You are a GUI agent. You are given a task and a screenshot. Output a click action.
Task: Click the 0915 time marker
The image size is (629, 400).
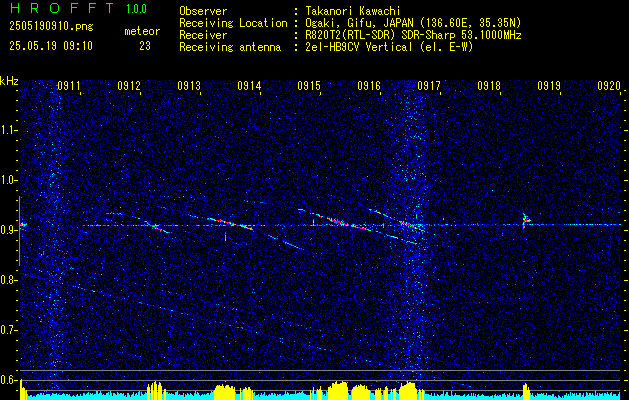pos(309,86)
